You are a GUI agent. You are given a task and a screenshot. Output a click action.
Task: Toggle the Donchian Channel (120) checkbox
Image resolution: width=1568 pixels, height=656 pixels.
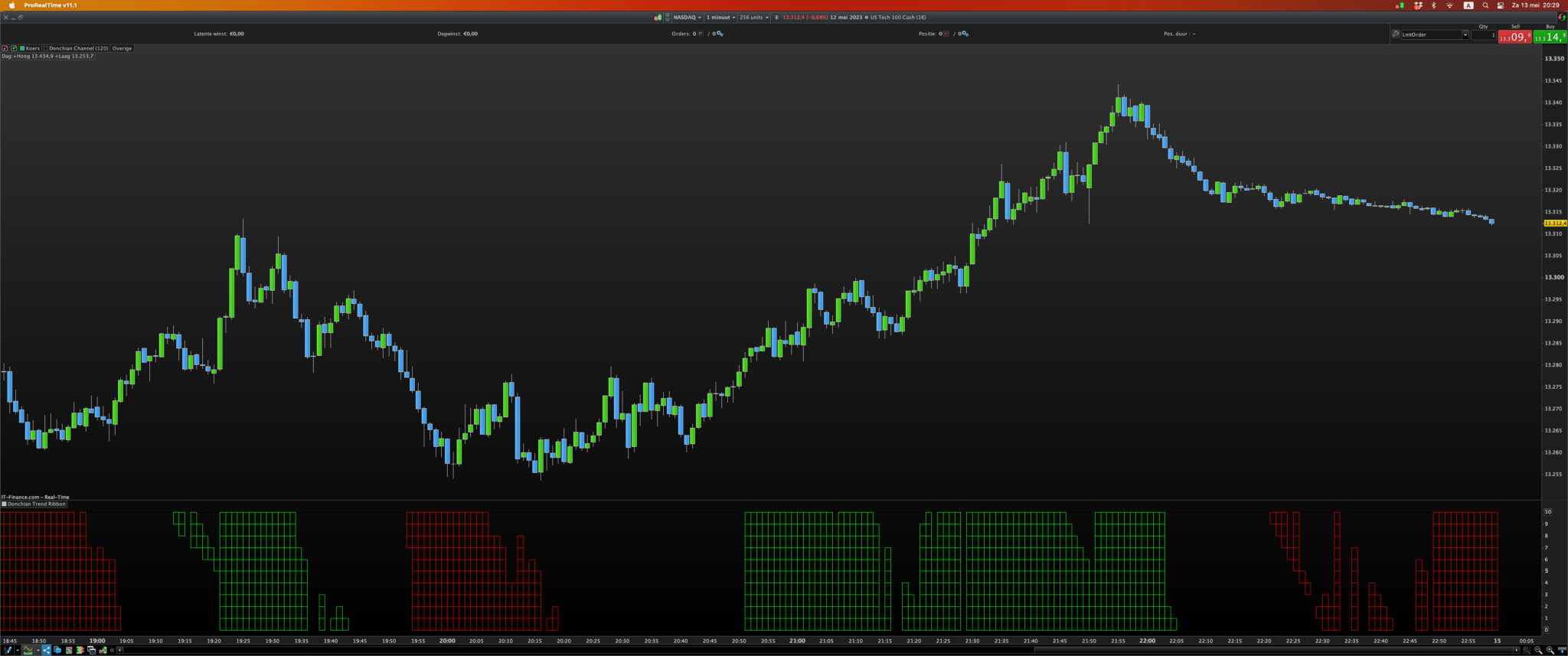pos(46,48)
